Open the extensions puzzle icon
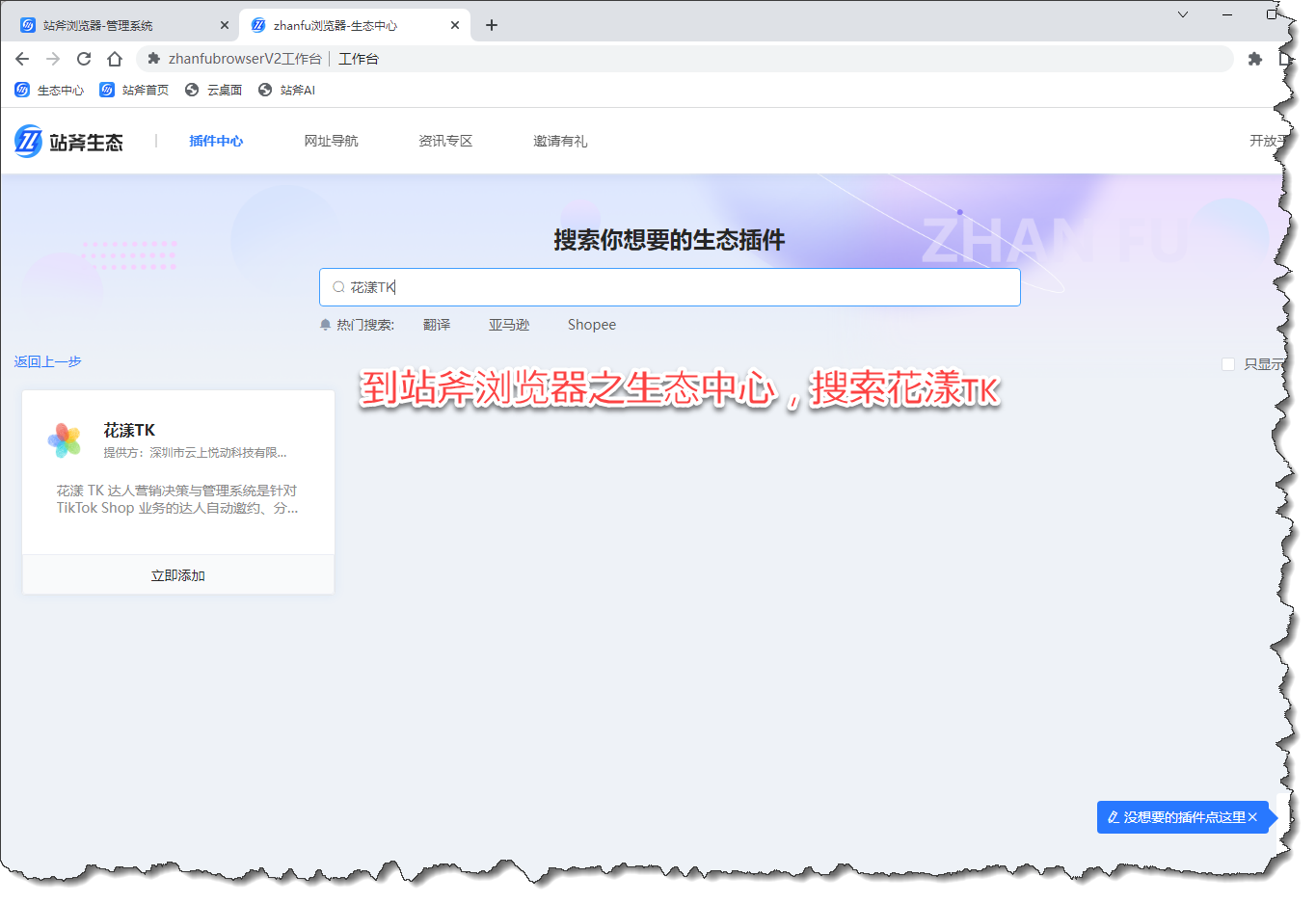This screenshot has height=903, width=1316. pos(1254,59)
